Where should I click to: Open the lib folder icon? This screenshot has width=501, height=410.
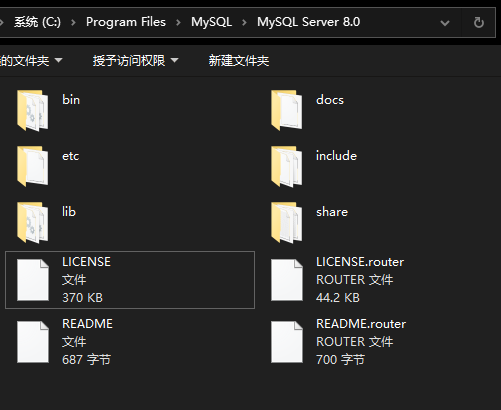(33, 222)
